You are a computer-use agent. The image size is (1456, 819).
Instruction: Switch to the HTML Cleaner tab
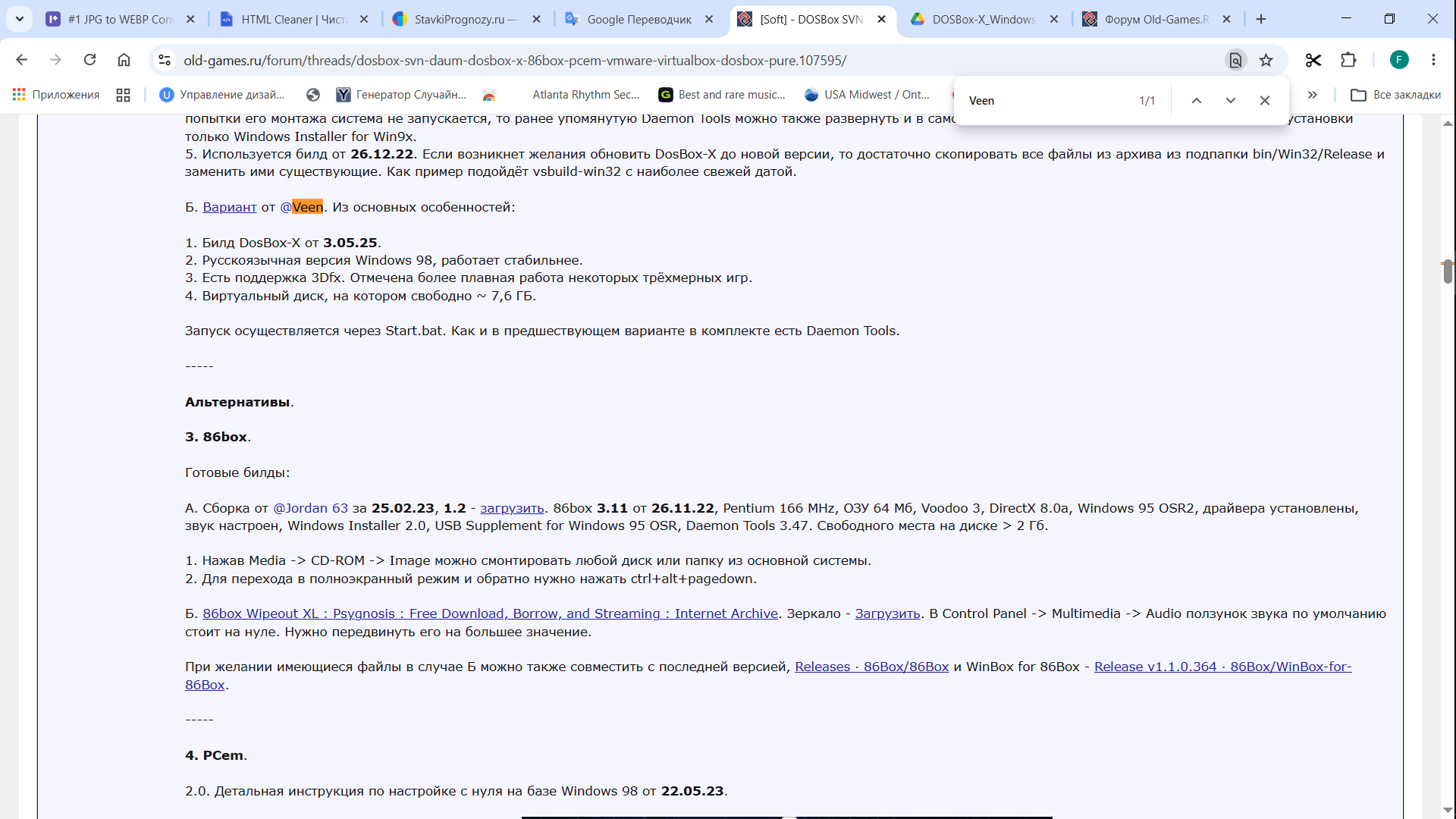point(295,19)
